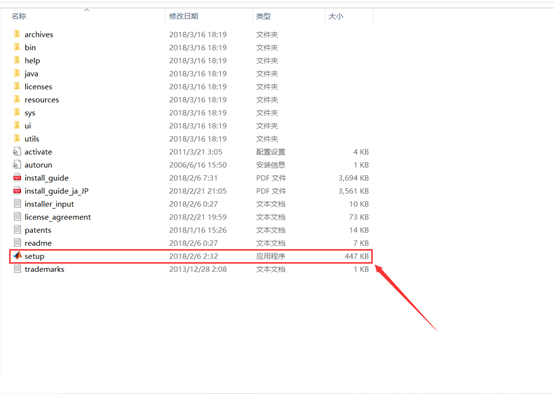Select the file name 'licenses'
This screenshot has width=554, height=394.
coord(38,87)
